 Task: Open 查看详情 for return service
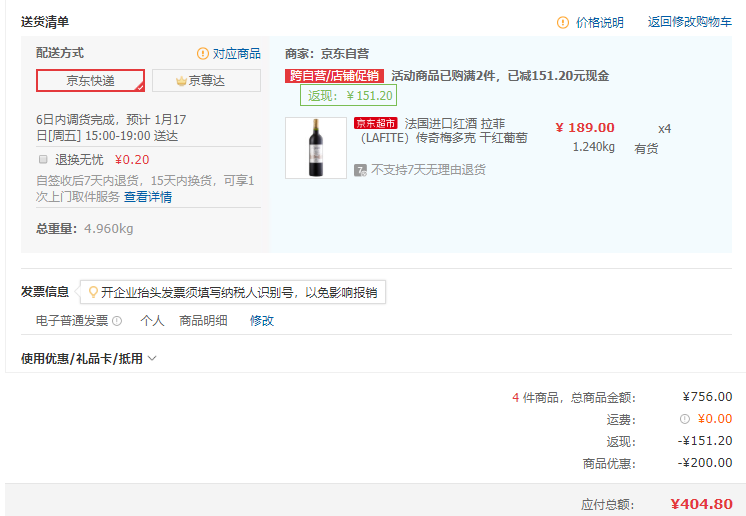point(148,197)
